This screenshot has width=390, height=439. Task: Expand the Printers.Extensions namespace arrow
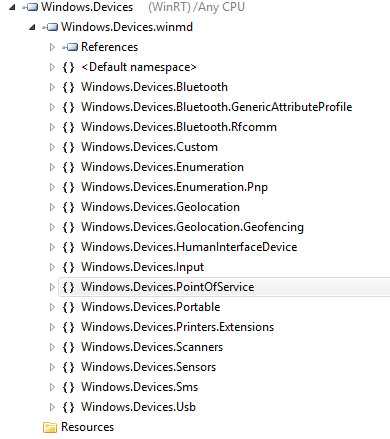52,327
